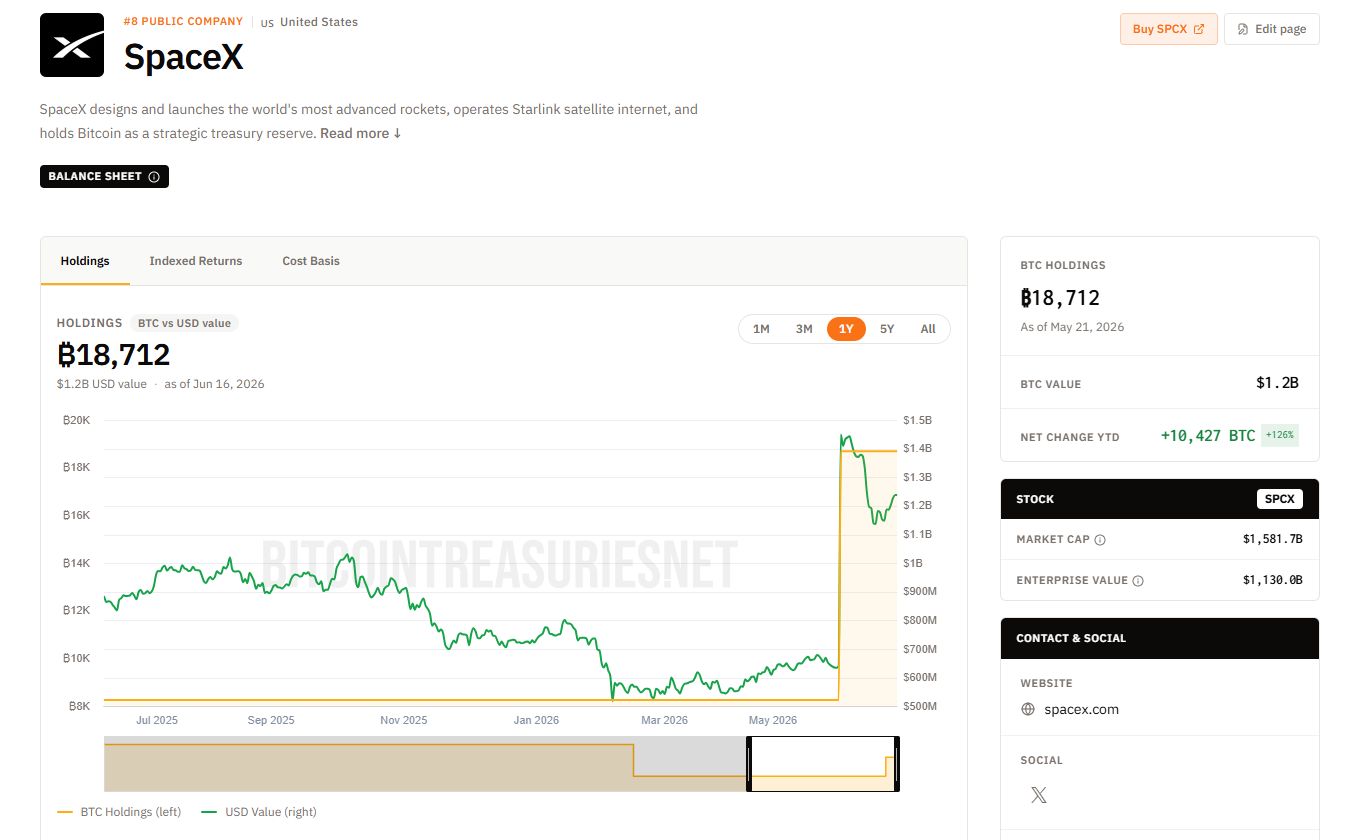Click the large ₿18,712 holdings figure above chart
Screen dimensions: 1352x840
tap(113, 355)
